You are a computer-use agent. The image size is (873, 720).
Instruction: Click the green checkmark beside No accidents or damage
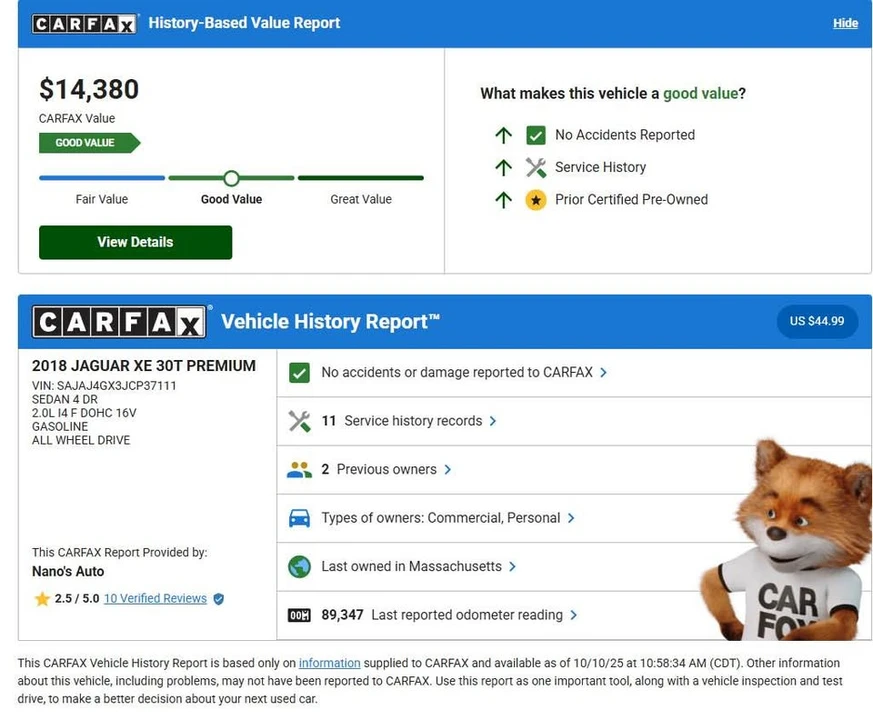tap(300, 373)
